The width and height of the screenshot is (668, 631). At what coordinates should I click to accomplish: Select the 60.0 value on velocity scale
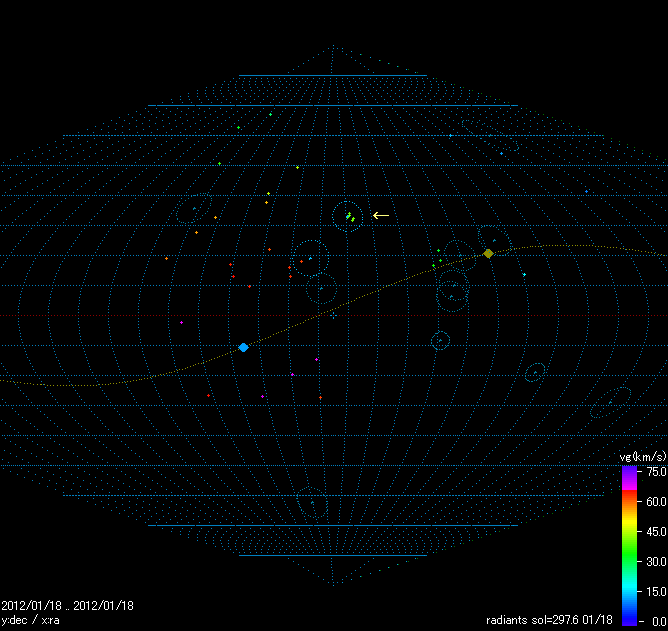(x=656, y=501)
